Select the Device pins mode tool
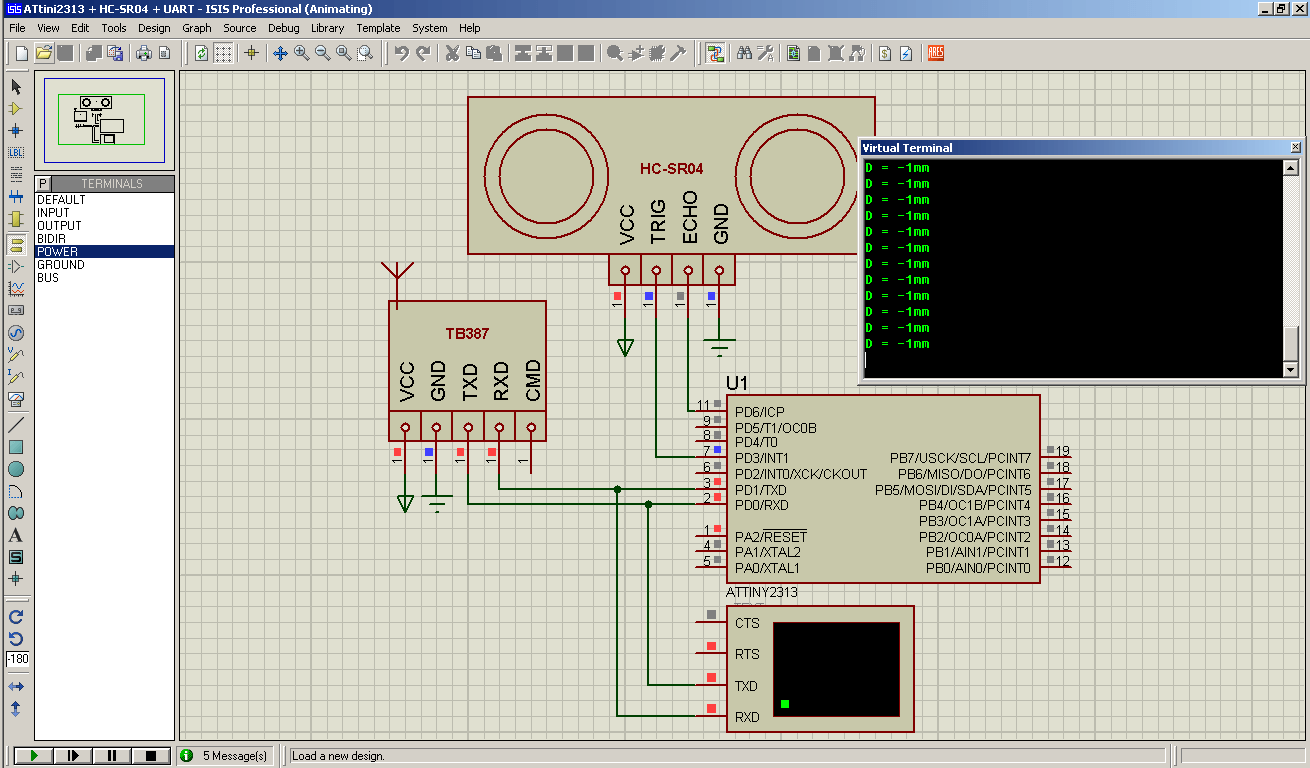Viewport: 1310px width, 768px height. pyautogui.click(x=16, y=267)
